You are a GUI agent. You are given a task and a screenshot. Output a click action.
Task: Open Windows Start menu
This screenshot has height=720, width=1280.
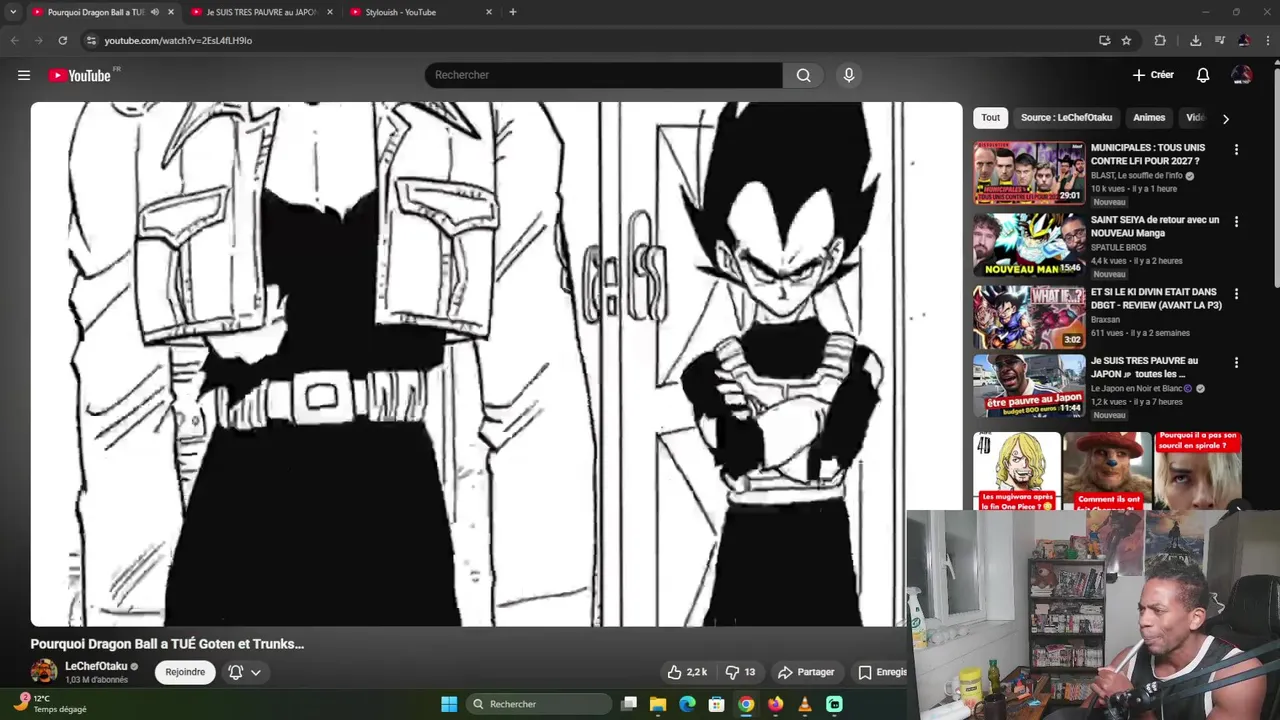tap(449, 704)
